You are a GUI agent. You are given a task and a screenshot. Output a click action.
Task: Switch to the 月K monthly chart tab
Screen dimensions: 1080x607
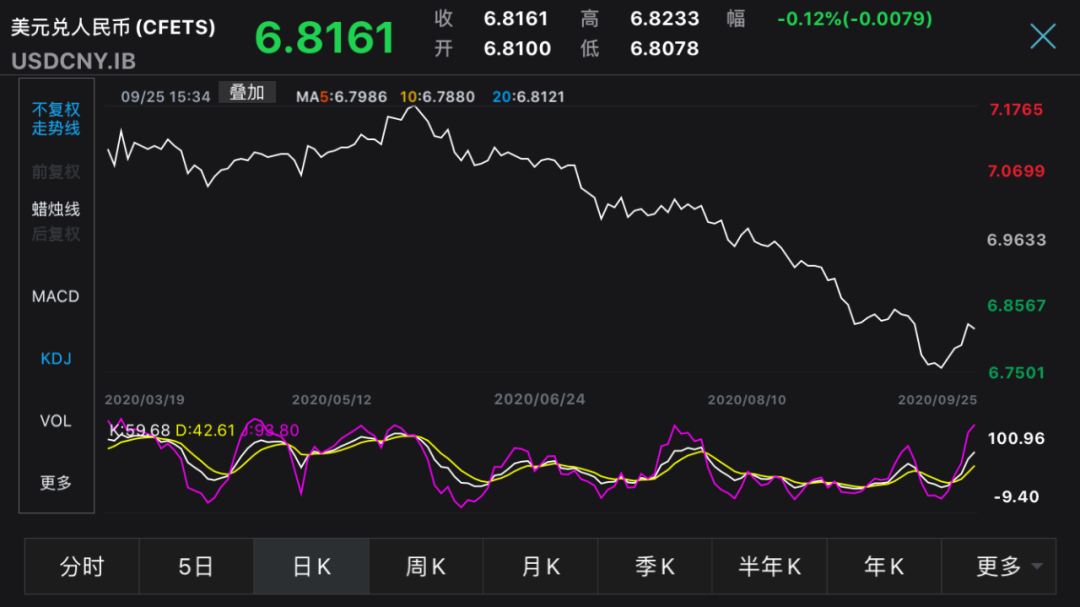tap(540, 566)
